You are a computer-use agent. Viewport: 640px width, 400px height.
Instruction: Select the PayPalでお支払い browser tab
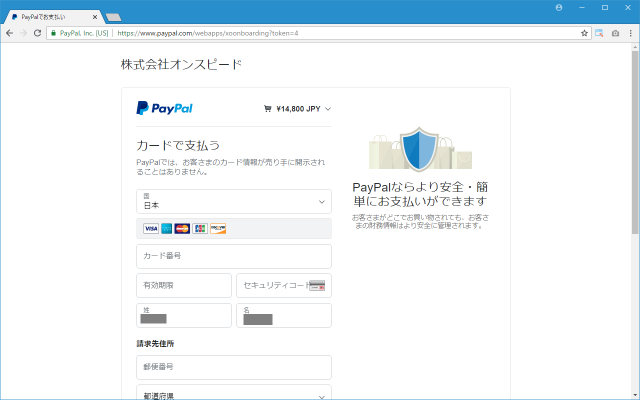(x=51, y=17)
